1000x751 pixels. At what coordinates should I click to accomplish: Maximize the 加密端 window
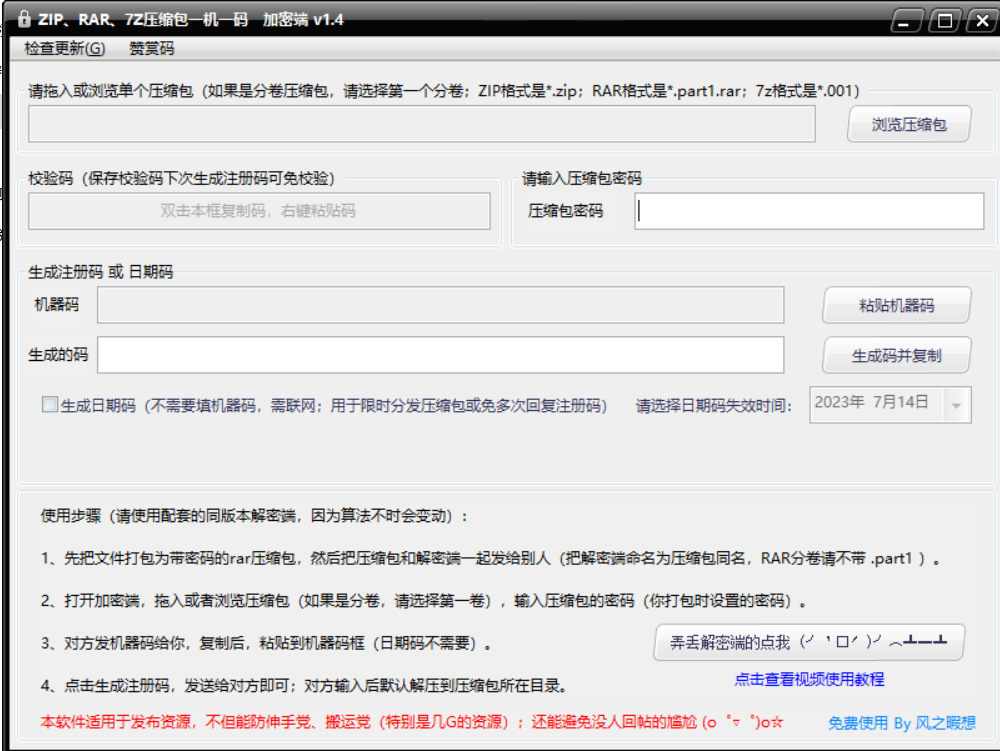tap(942, 20)
